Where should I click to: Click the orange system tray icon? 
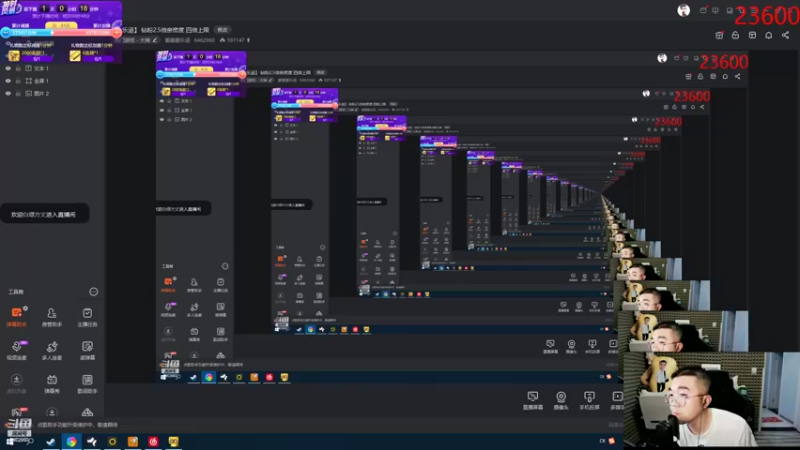tap(612, 441)
